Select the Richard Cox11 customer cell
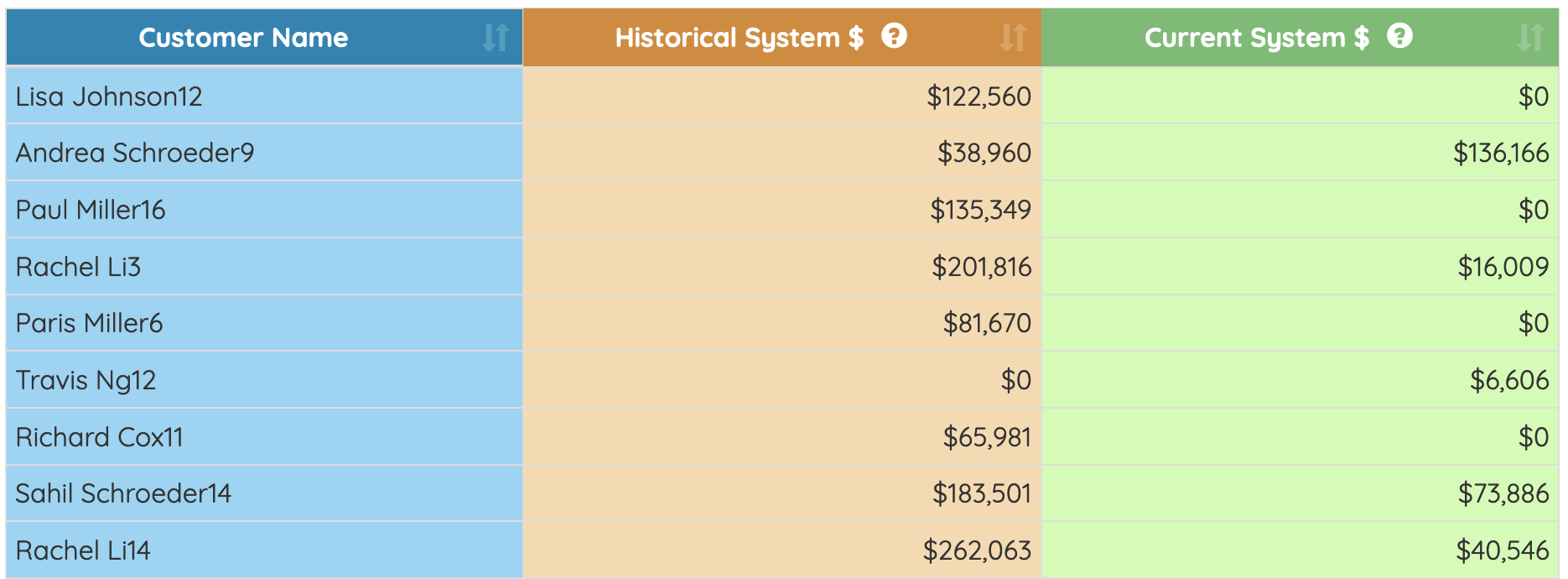Image resolution: width=1568 pixels, height=579 pixels. pos(264,437)
